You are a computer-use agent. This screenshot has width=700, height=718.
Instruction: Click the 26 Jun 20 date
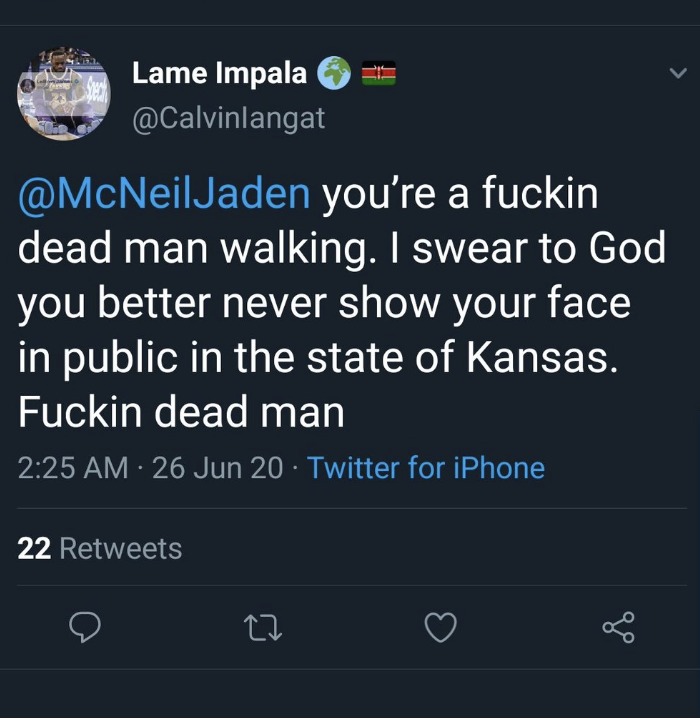[217, 468]
